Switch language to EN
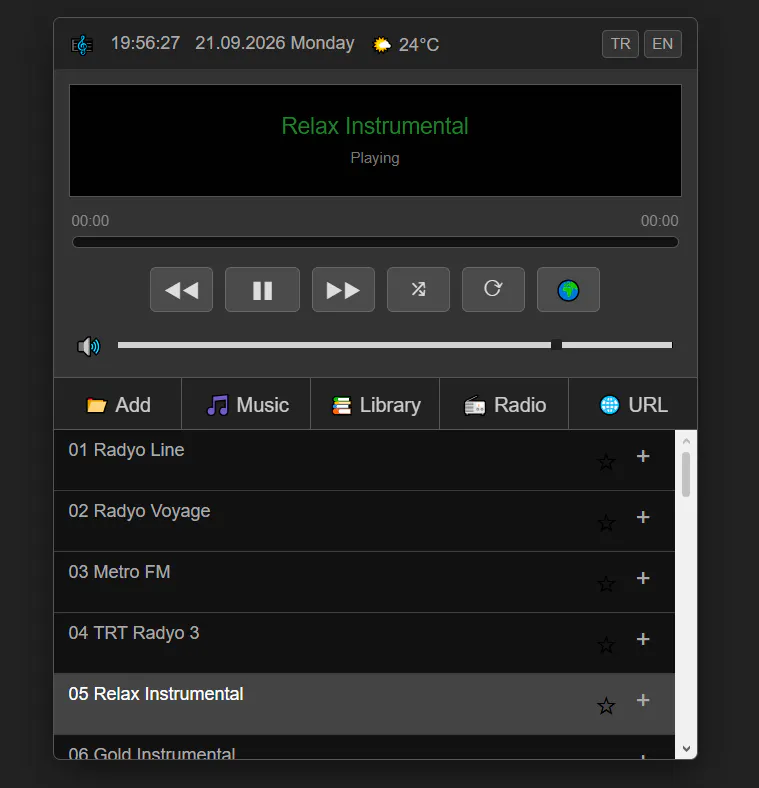Image resolution: width=759 pixels, height=788 pixels. pos(662,44)
